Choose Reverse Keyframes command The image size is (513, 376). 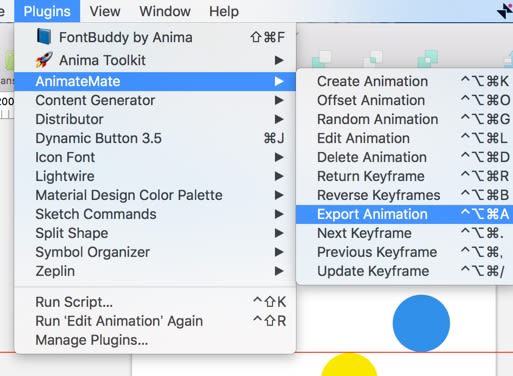pos(405,195)
